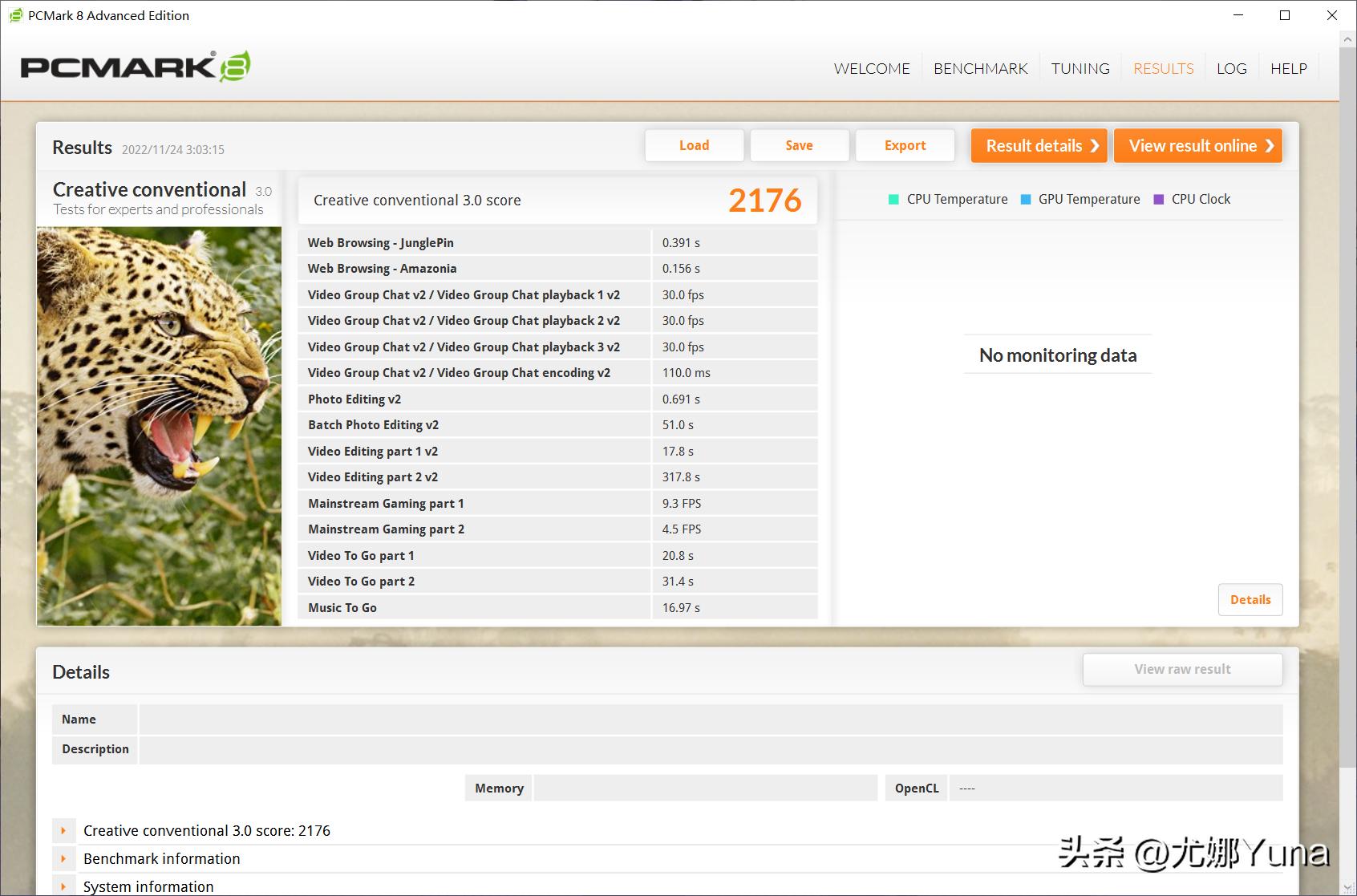Viewport: 1357px width, 896px height.
Task: Select Mainstream Gaming part 1 row
Action: pos(558,503)
